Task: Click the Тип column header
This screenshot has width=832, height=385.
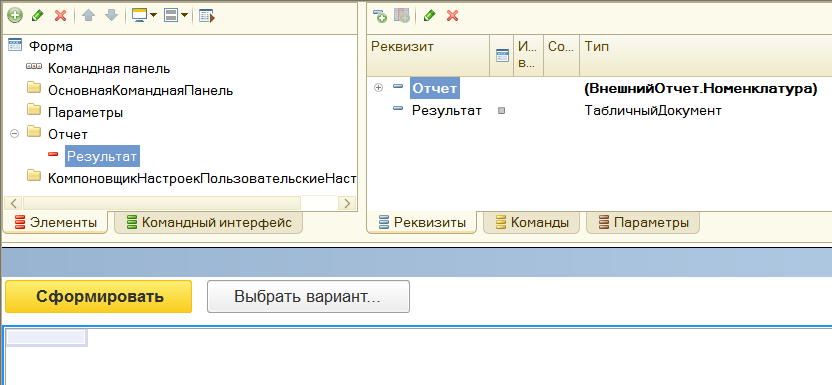Action: pyautogui.click(x=706, y=55)
